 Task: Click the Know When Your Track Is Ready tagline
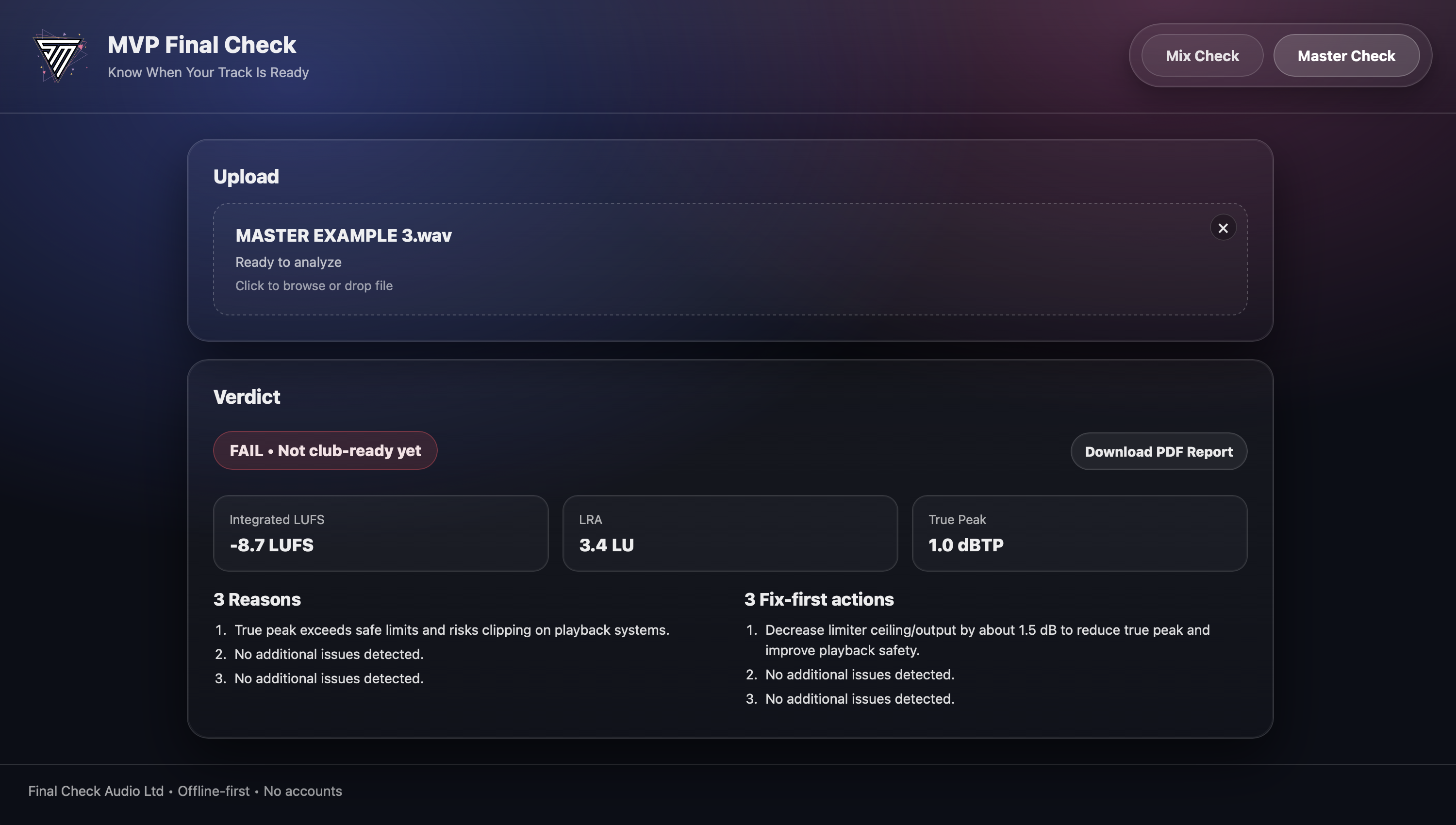coord(208,72)
